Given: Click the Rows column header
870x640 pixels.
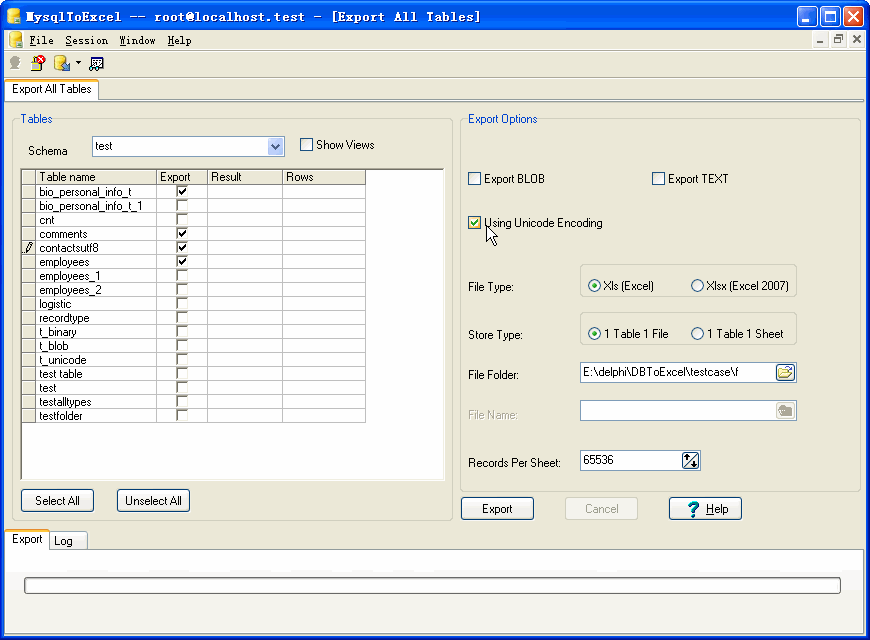Looking at the screenshot, I should (323, 177).
